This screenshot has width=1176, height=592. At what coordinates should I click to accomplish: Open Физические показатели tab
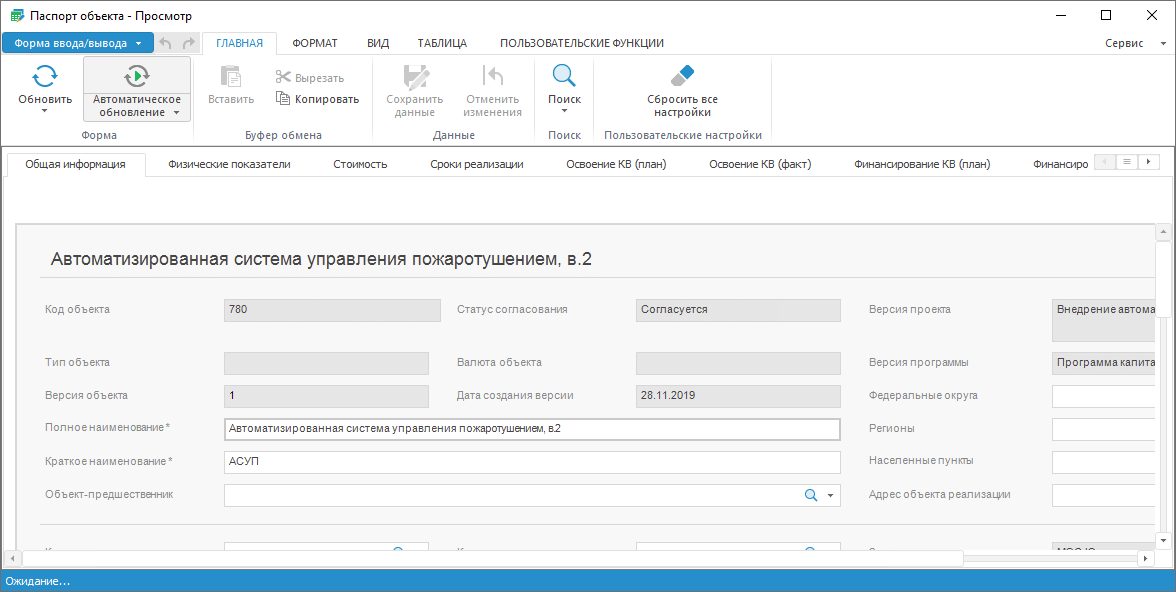[x=229, y=164]
